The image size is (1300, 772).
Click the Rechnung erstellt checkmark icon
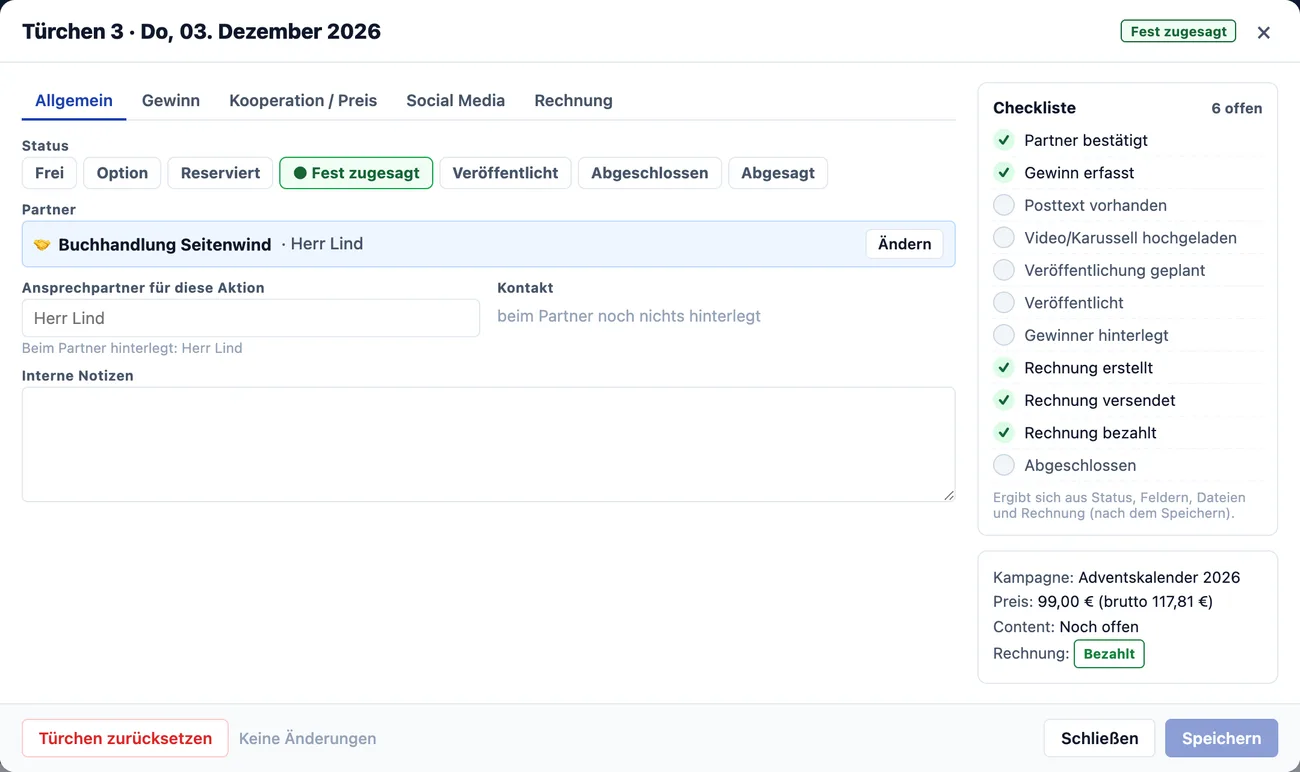(1004, 368)
